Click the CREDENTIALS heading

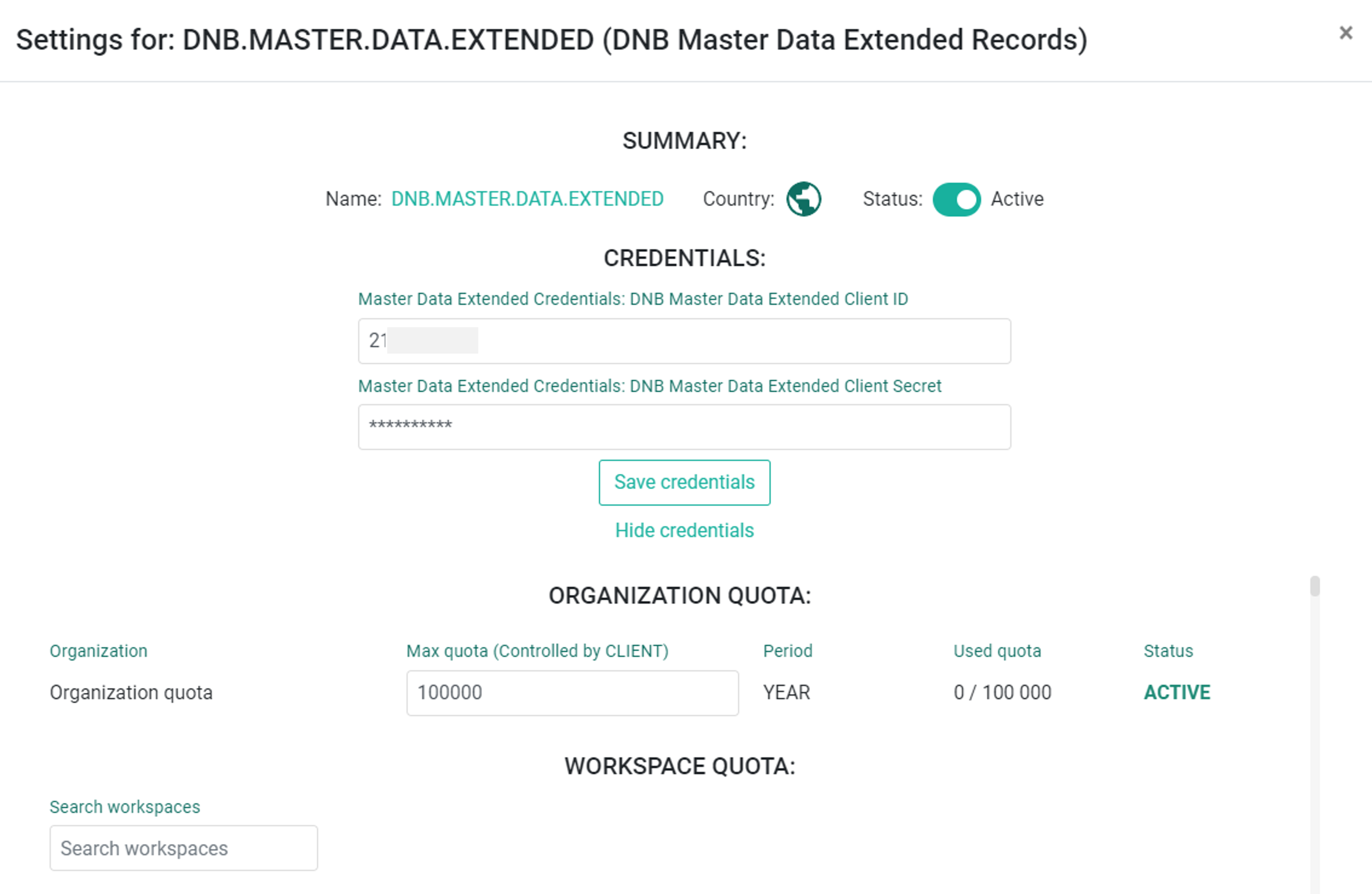684,258
